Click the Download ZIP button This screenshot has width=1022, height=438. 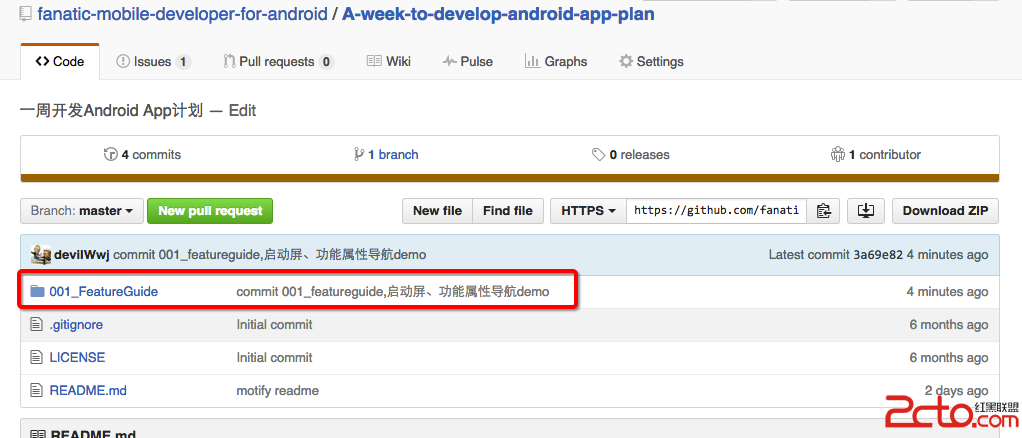click(x=946, y=211)
